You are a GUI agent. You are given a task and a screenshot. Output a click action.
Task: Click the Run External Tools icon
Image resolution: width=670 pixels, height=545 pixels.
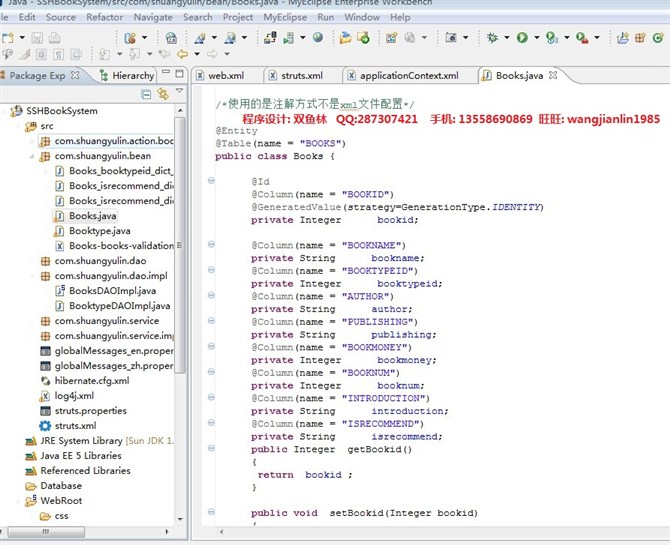click(x=582, y=38)
